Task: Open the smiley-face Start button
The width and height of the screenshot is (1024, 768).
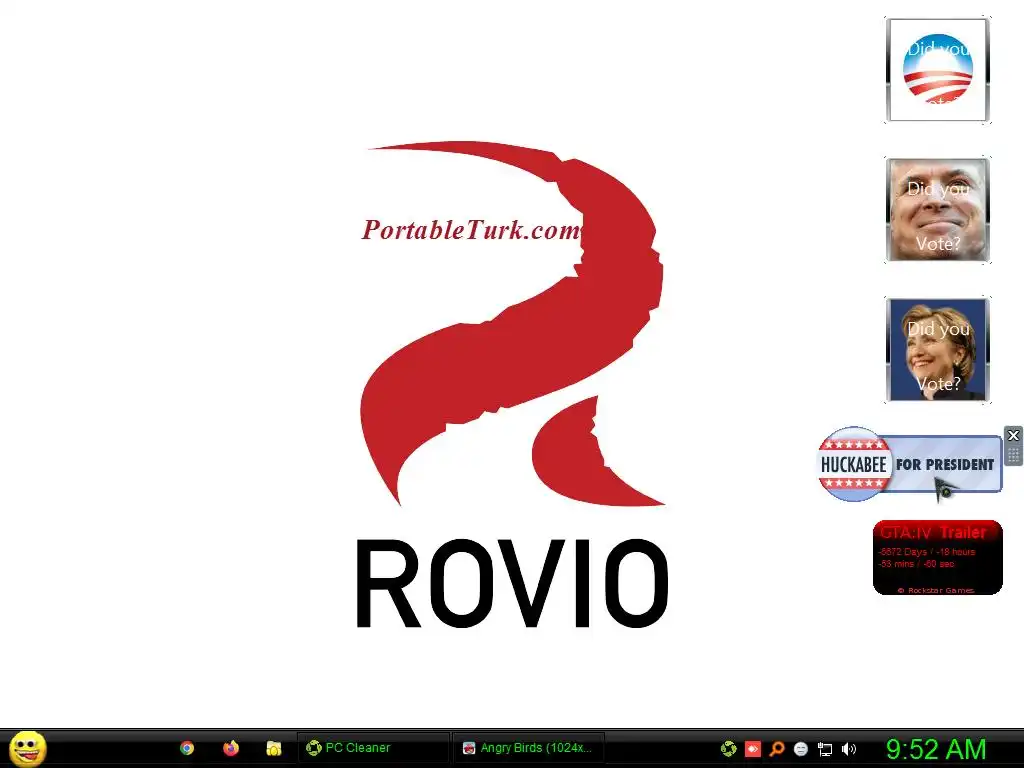Action: (x=27, y=748)
